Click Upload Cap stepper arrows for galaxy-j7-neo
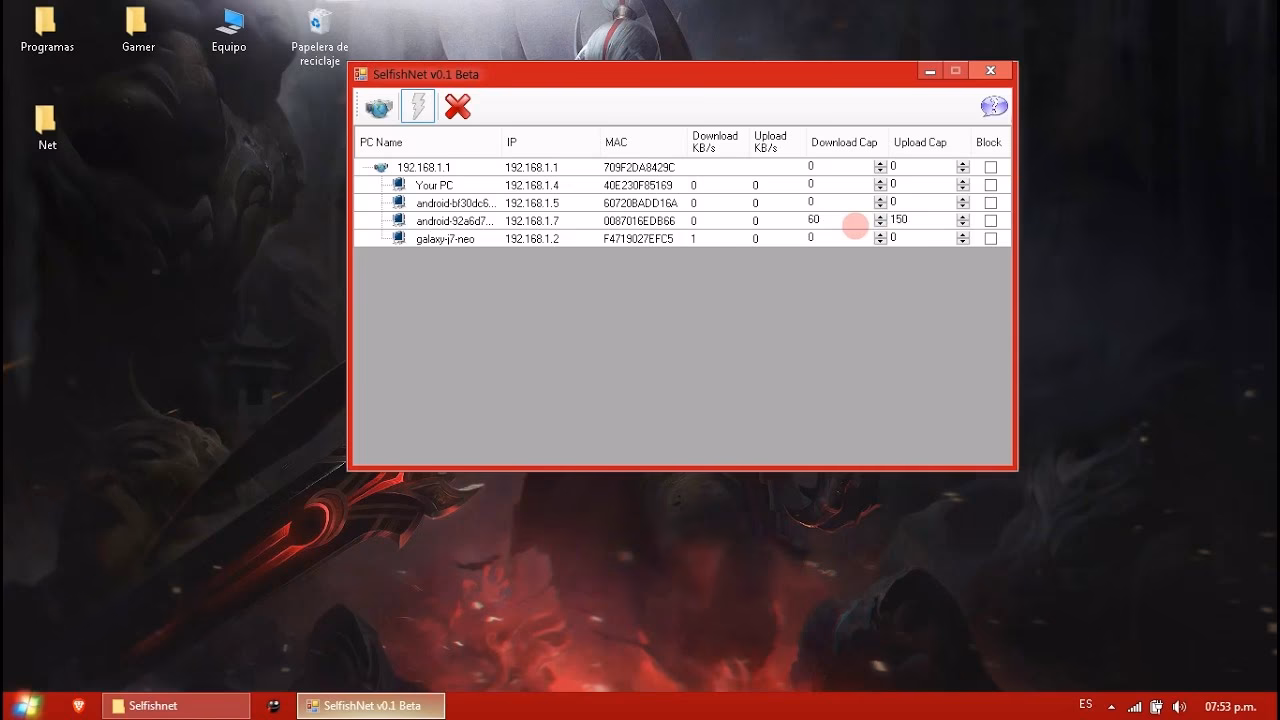The image size is (1280, 720). [x=963, y=238]
